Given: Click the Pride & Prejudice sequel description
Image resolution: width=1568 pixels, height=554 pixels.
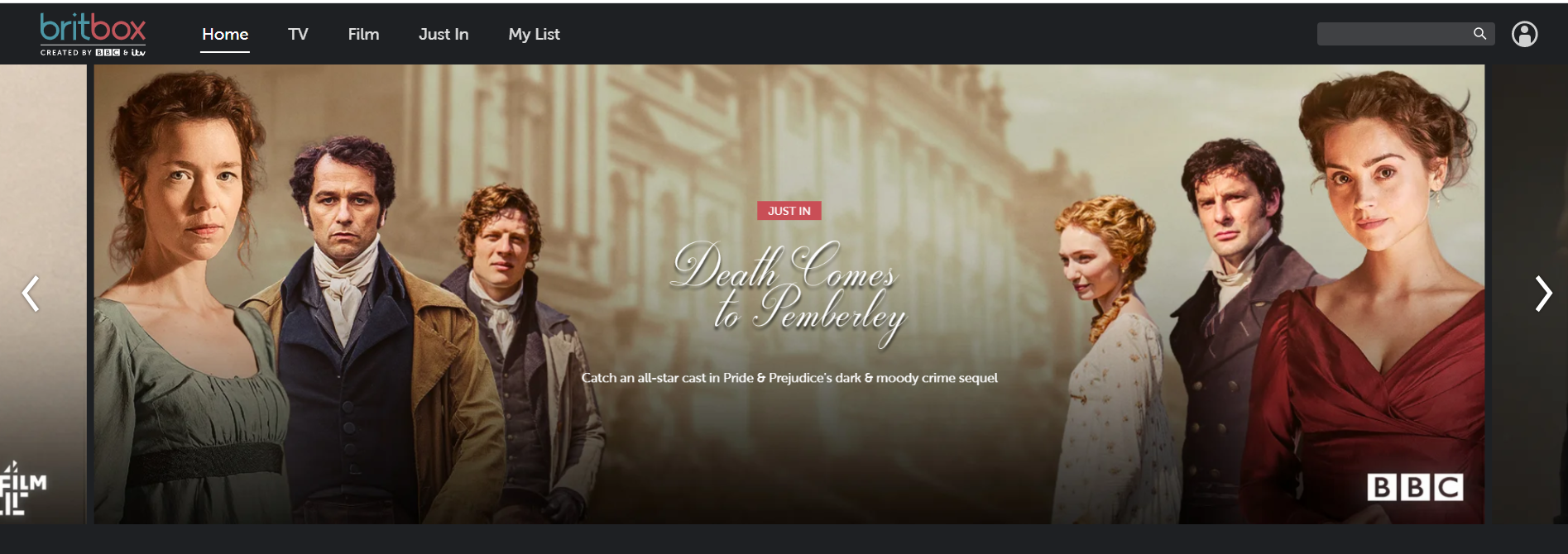Looking at the screenshot, I should [x=789, y=378].
